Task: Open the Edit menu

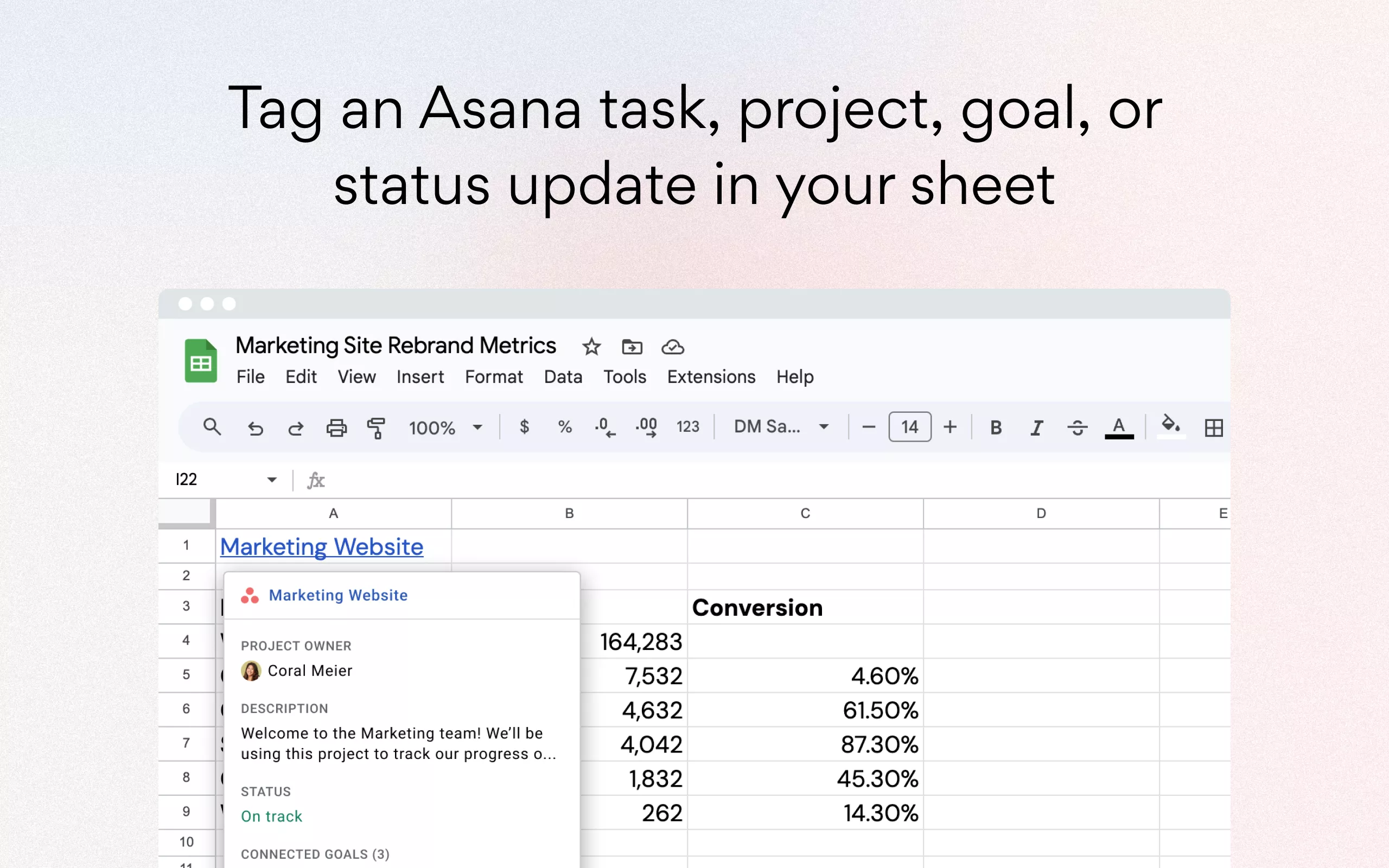Action: coord(301,376)
